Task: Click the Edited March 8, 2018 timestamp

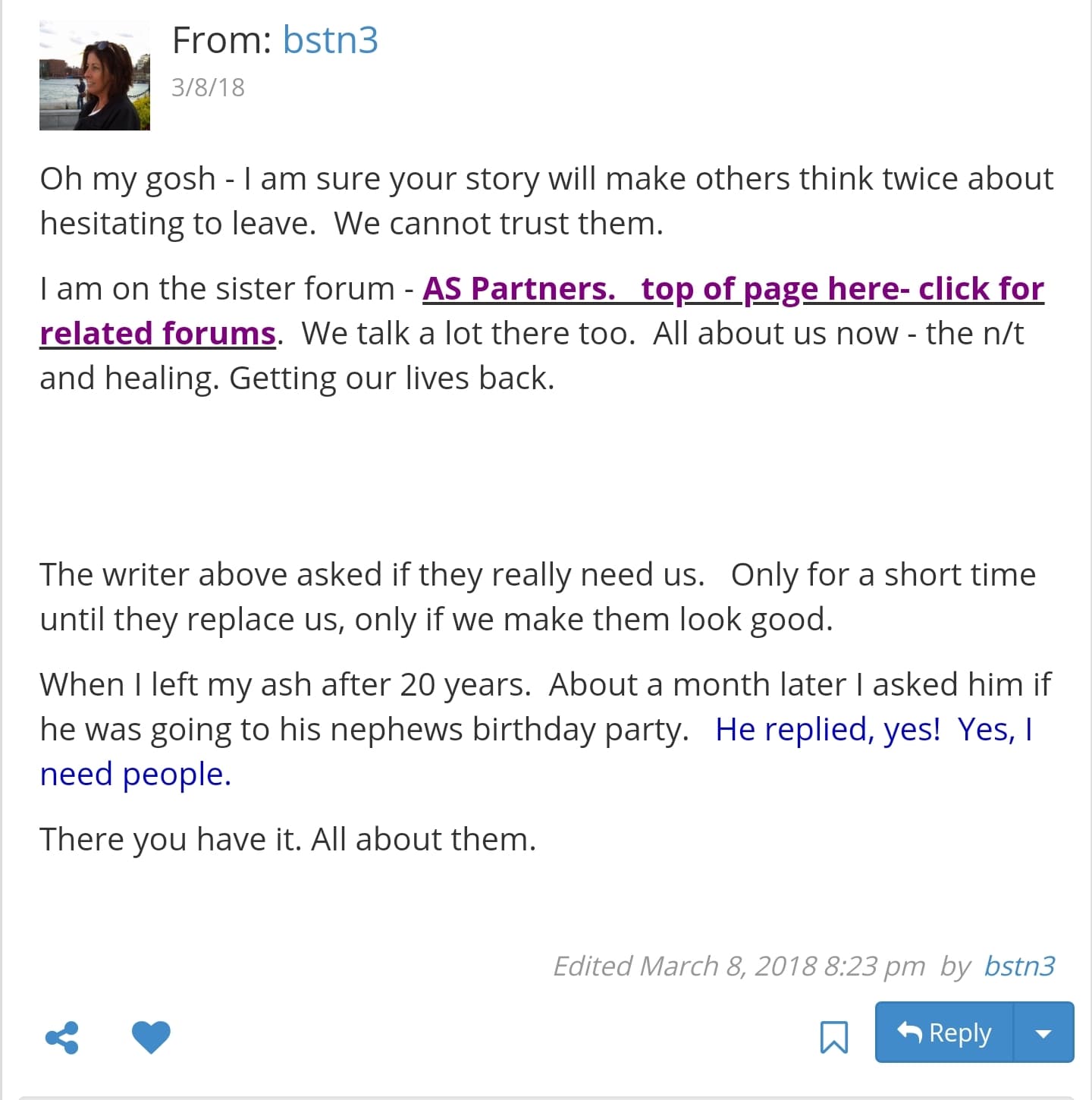Action: pyautogui.click(x=739, y=966)
